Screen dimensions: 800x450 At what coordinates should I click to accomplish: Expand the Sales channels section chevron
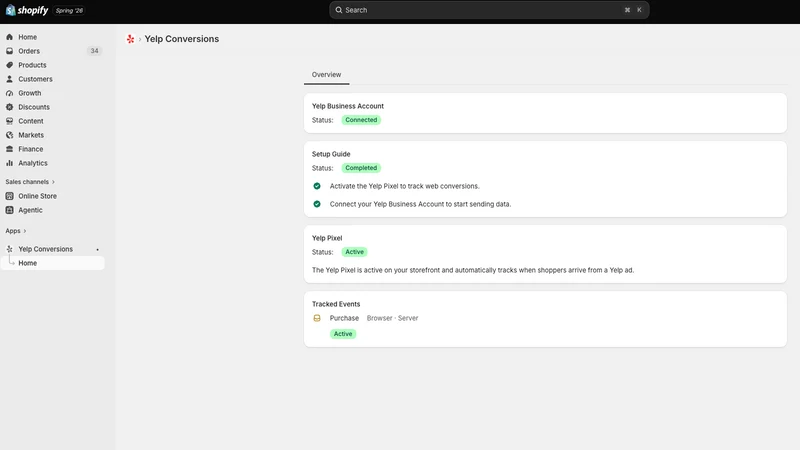(53, 182)
